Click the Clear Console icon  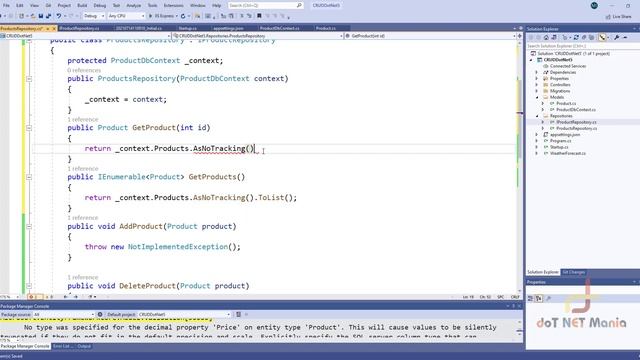click(x=239, y=315)
